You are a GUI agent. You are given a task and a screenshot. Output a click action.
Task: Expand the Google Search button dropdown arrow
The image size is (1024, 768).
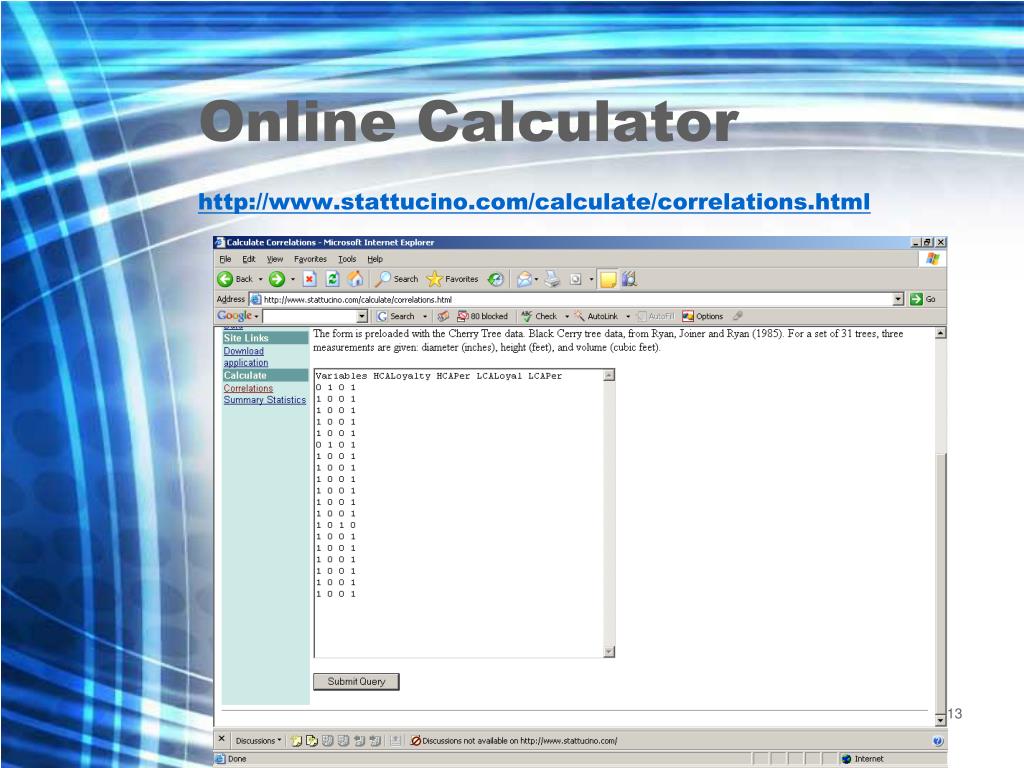tap(425, 316)
